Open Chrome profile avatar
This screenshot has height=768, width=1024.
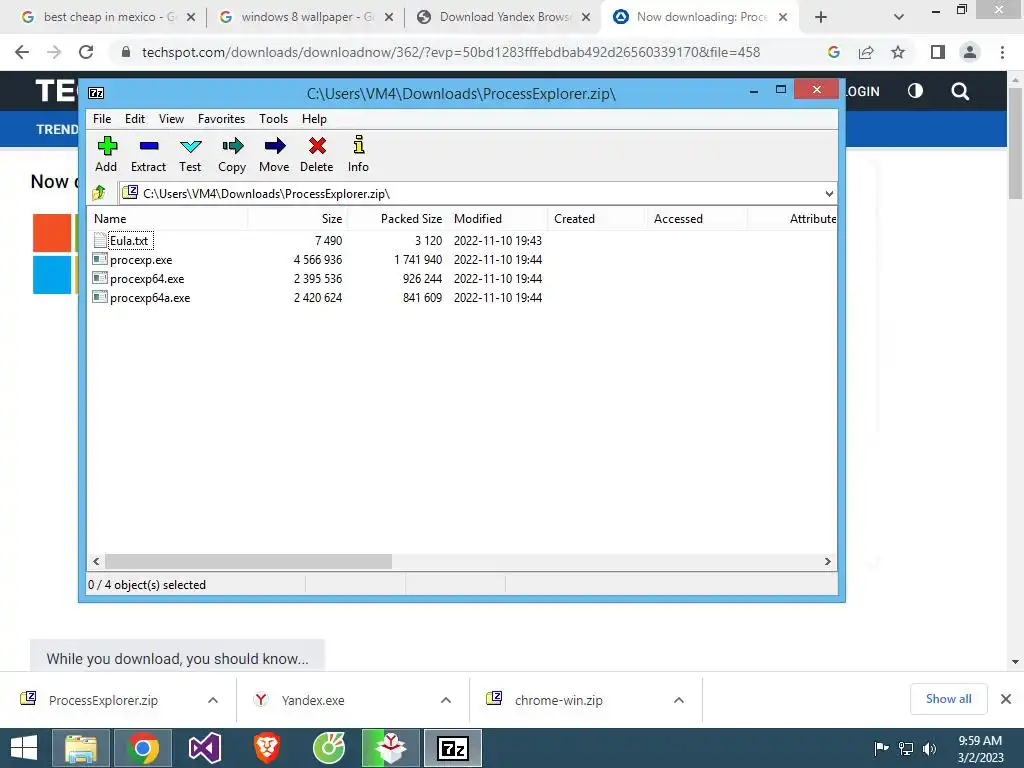click(970, 52)
